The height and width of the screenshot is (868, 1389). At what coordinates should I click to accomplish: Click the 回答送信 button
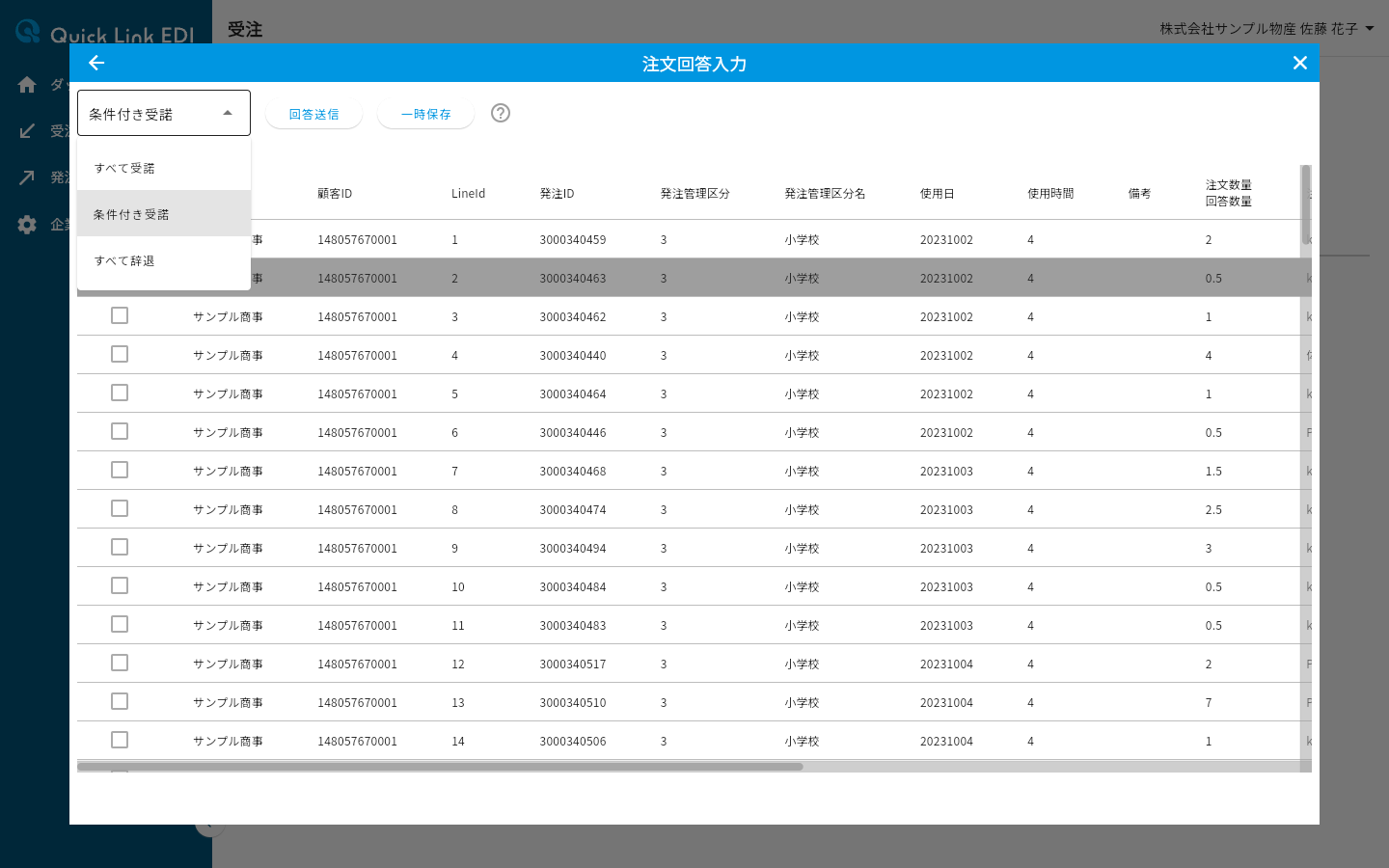(313, 114)
